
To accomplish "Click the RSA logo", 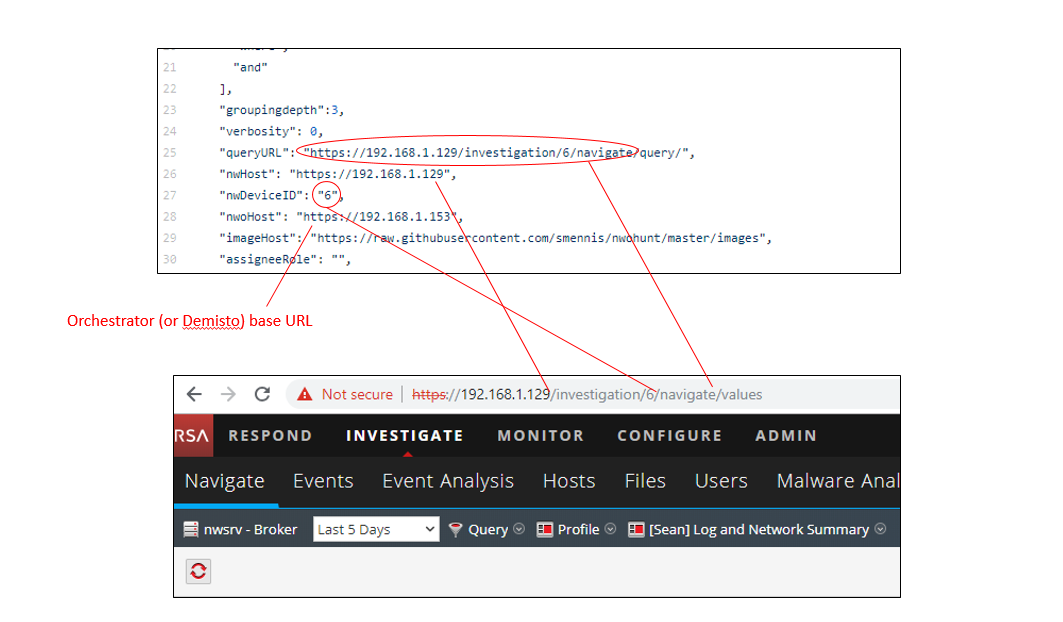I will [x=193, y=435].
